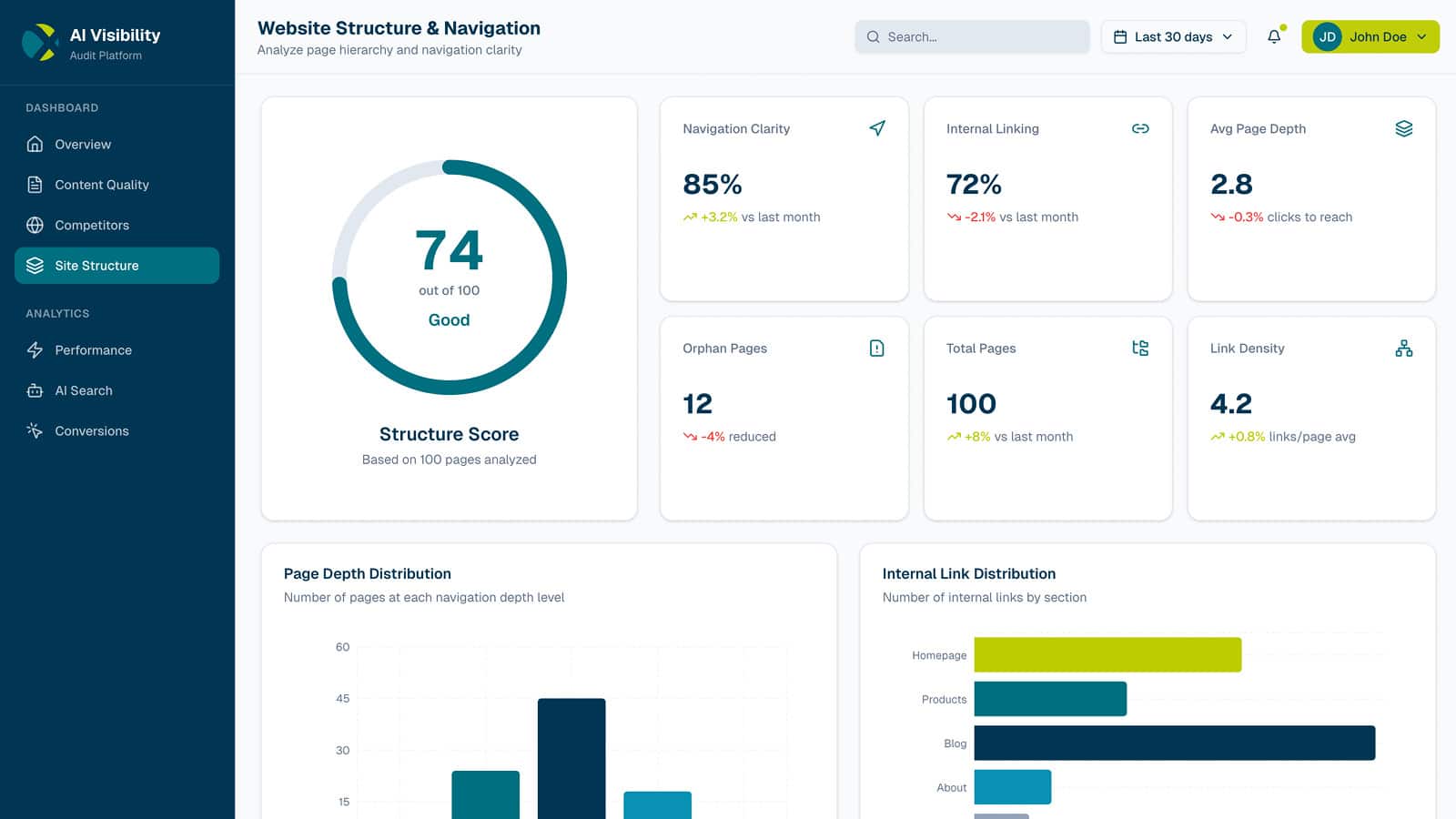Click inside the Search field

click(x=971, y=36)
